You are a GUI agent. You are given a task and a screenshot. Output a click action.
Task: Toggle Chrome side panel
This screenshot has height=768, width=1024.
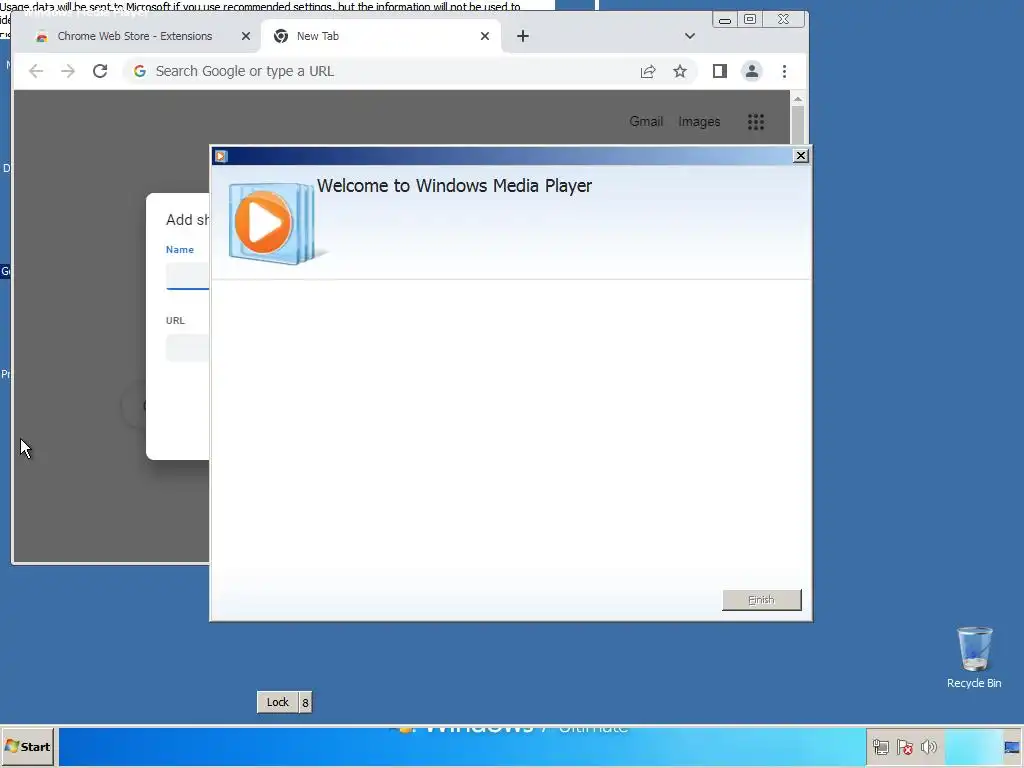[x=720, y=71]
